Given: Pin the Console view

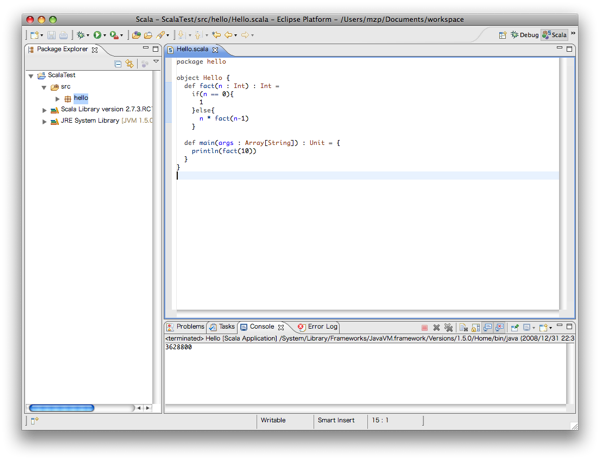Looking at the screenshot, I should pos(515,328).
